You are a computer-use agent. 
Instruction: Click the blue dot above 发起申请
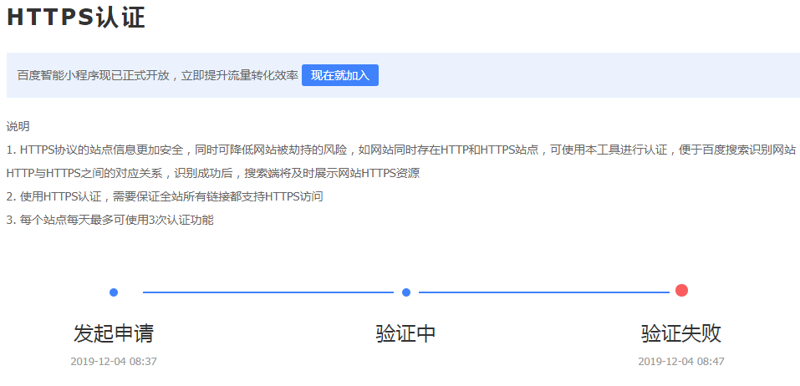pyautogui.click(x=114, y=292)
